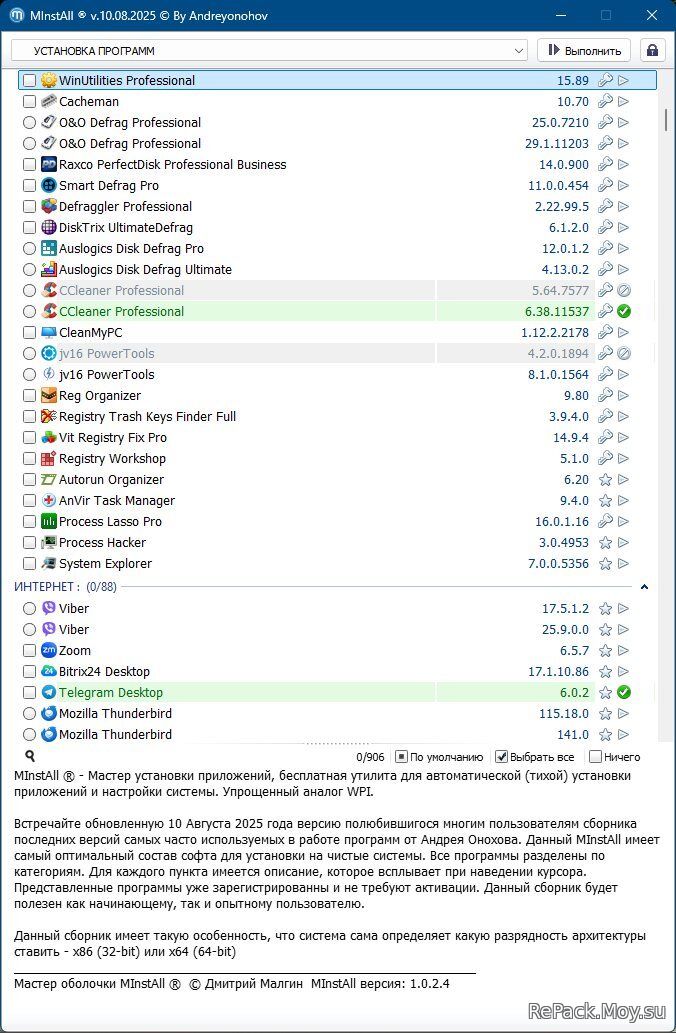
Task: Click star icon for Bitrix24 Desktop
Action: 605,672
